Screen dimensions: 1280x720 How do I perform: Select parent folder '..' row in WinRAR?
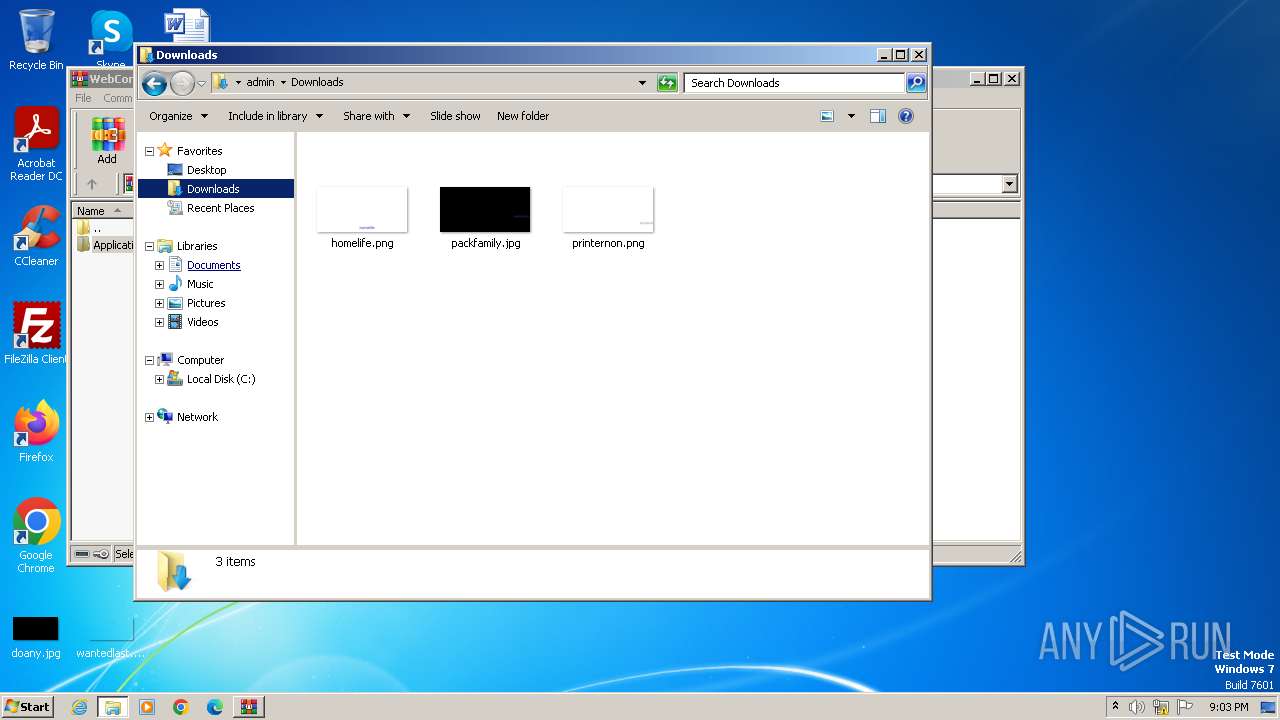[x=96, y=228]
